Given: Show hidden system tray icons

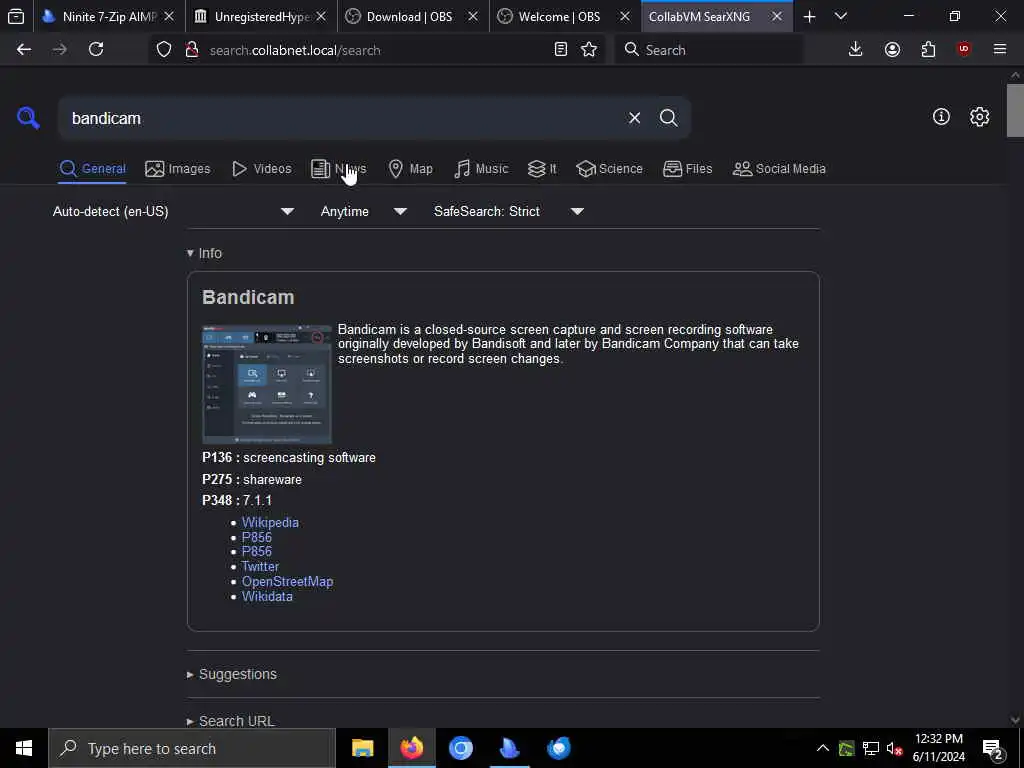Looking at the screenshot, I should pyautogui.click(x=823, y=748).
